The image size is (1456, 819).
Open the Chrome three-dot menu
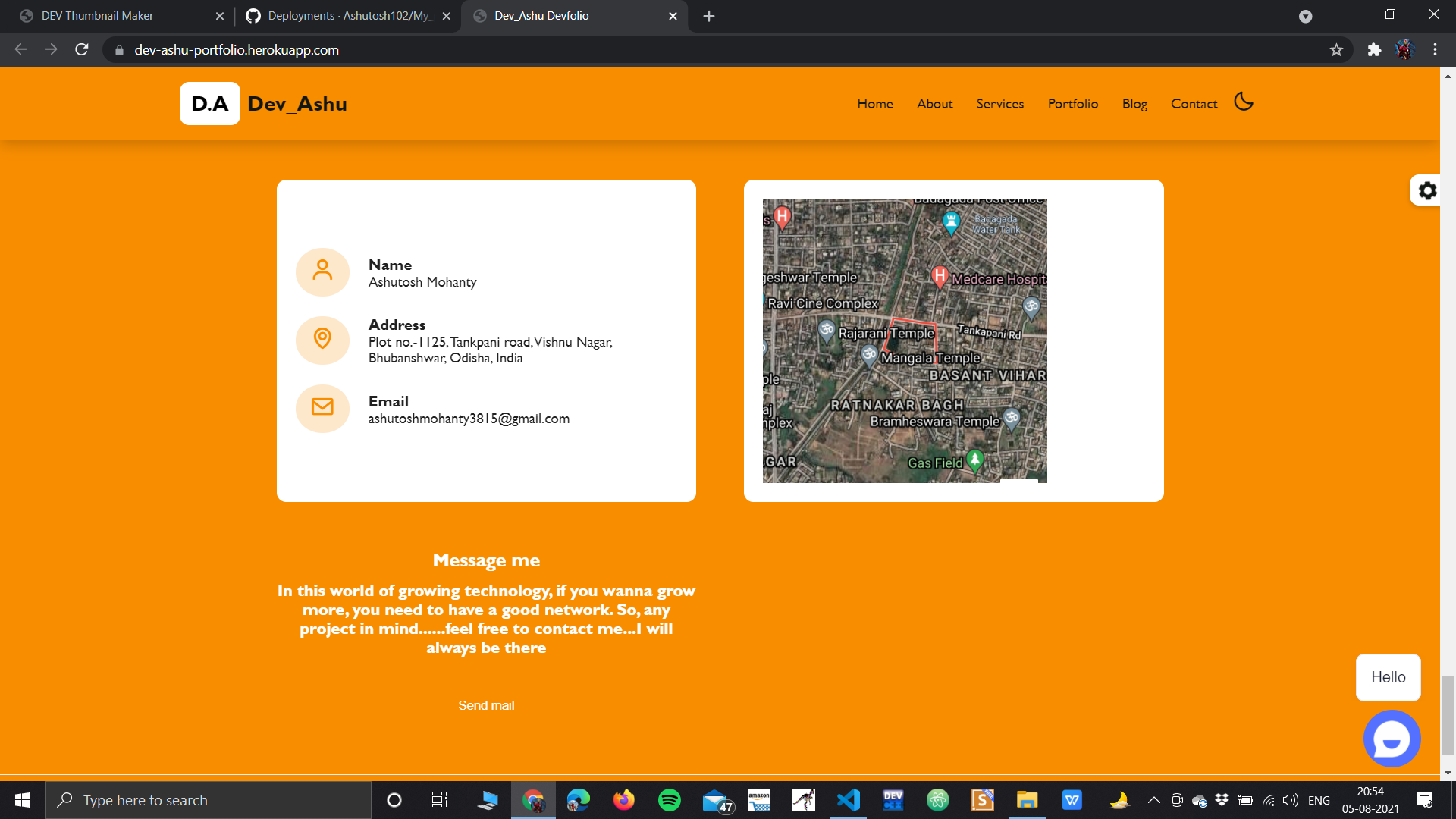[1435, 50]
